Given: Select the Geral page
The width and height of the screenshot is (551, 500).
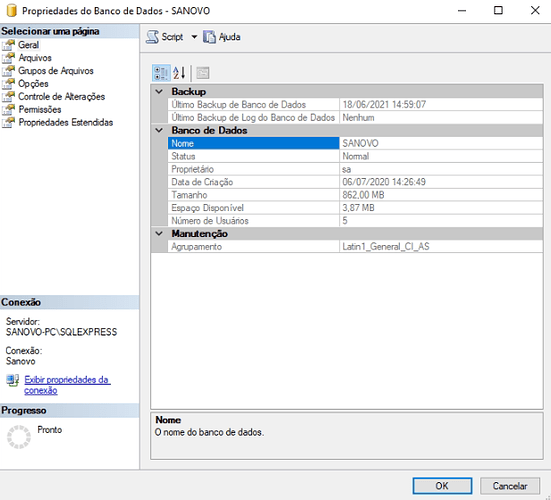Looking at the screenshot, I should tap(28, 45).
